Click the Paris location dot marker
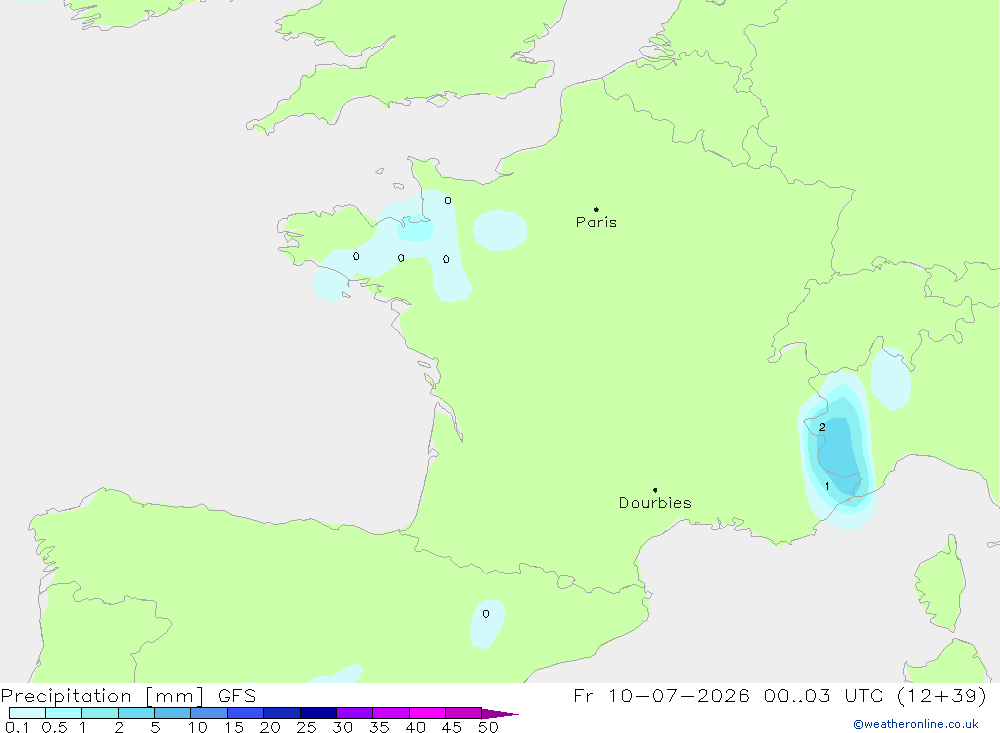The height and width of the screenshot is (733, 1000). (x=596, y=209)
